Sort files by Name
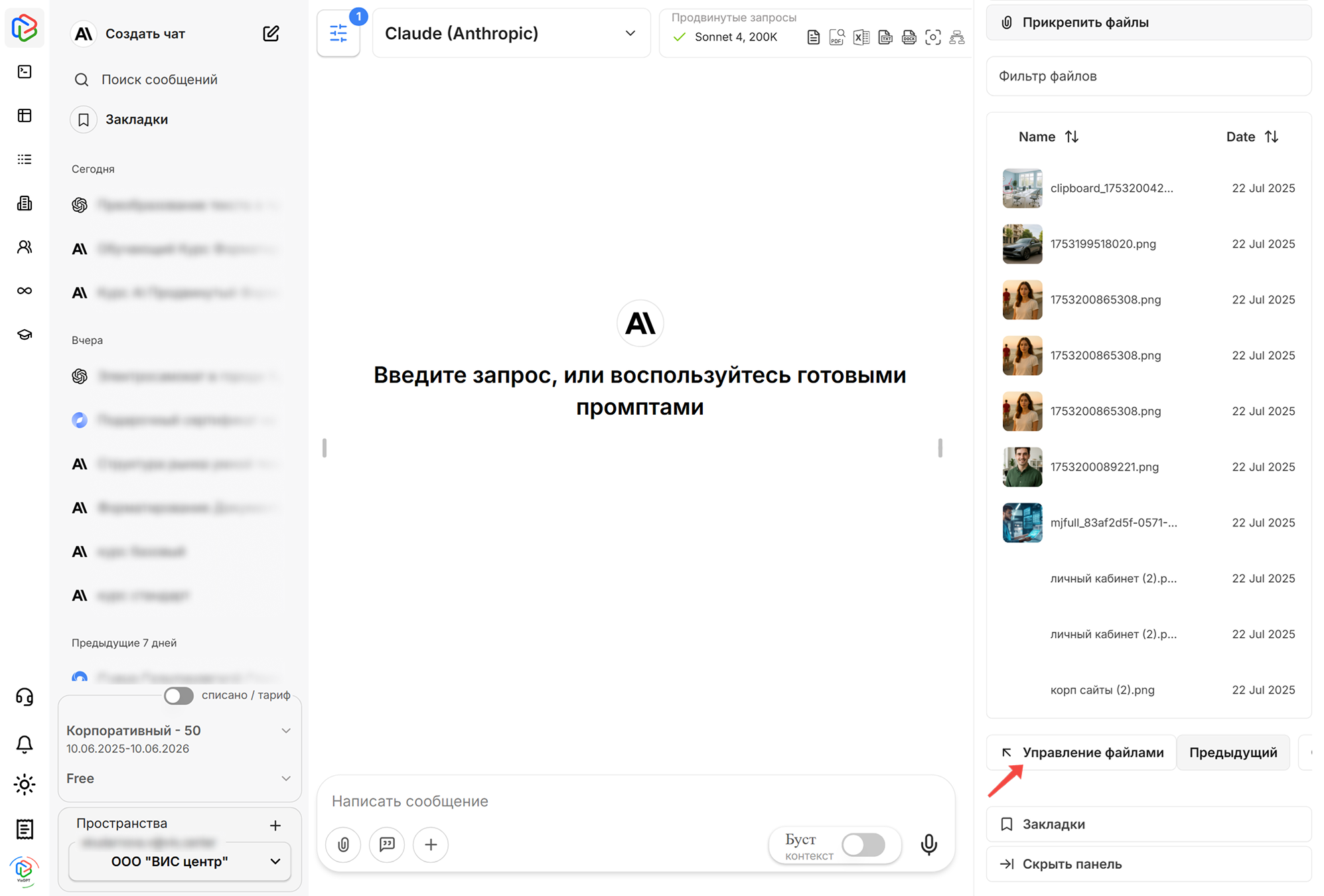This screenshot has width=1324, height=896. coord(1049,137)
